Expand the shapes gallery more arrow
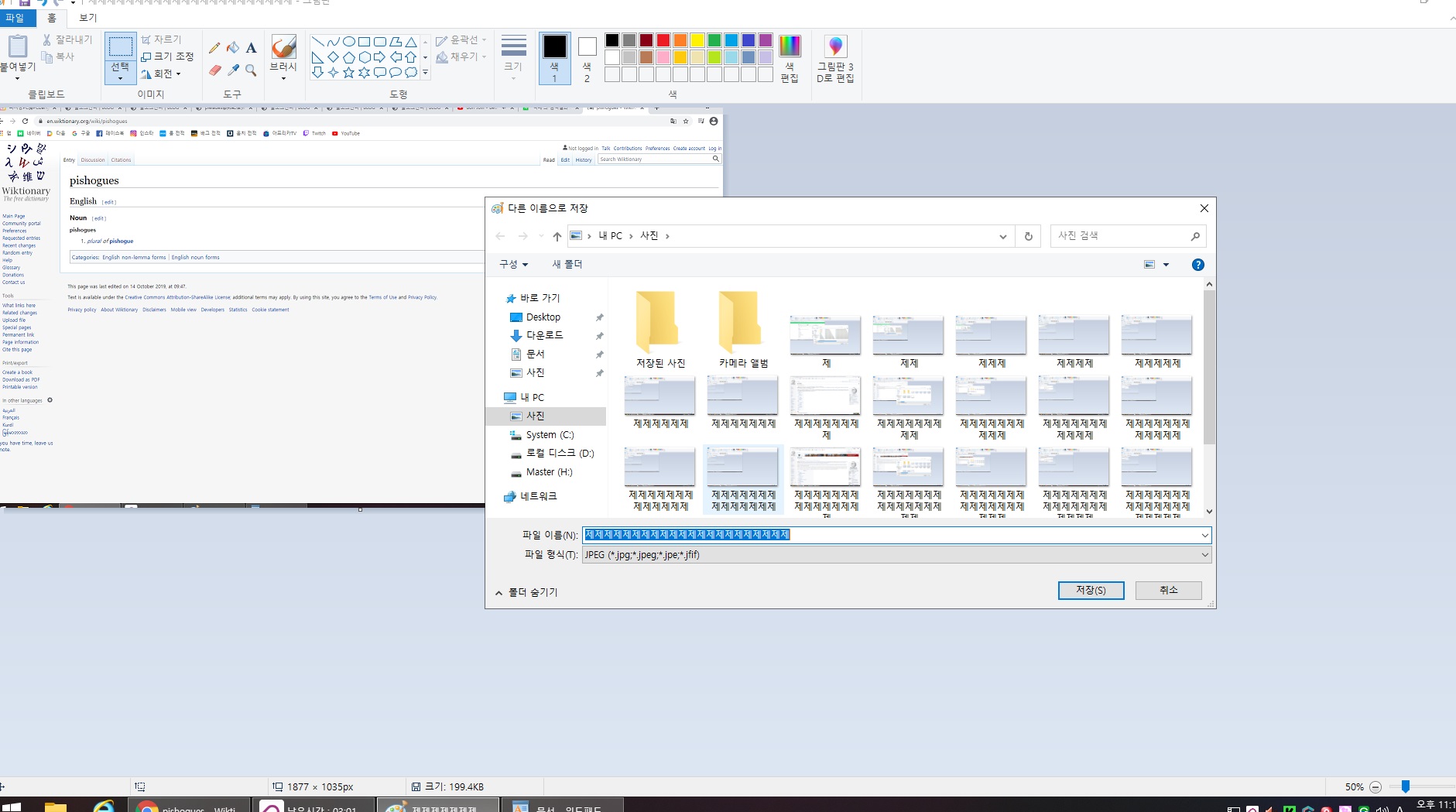1456x812 pixels. point(425,72)
